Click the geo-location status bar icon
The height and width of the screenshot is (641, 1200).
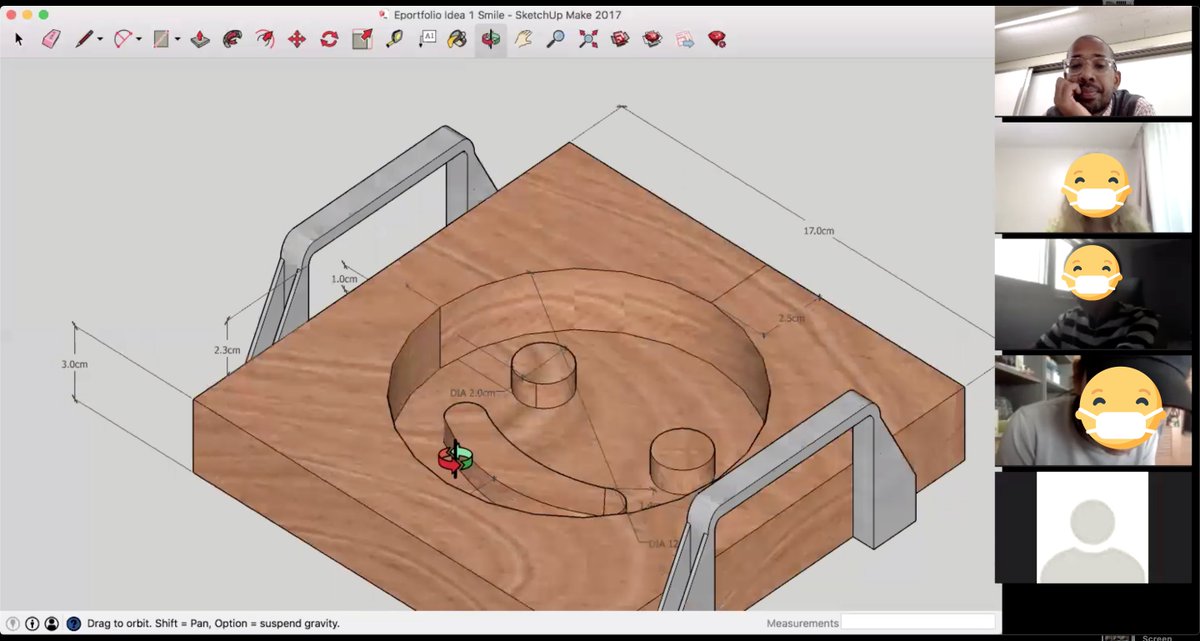click(x=13, y=623)
